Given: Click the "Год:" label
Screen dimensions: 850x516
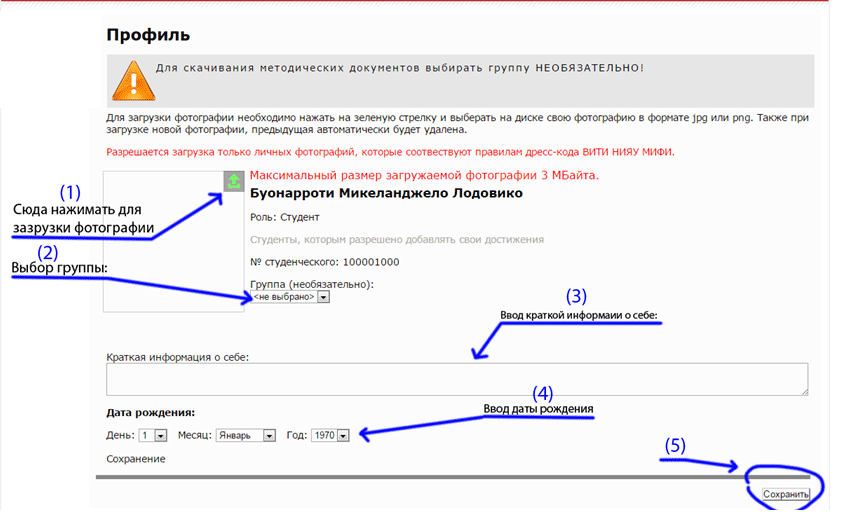Looking at the screenshot, I should coord(297,435).
